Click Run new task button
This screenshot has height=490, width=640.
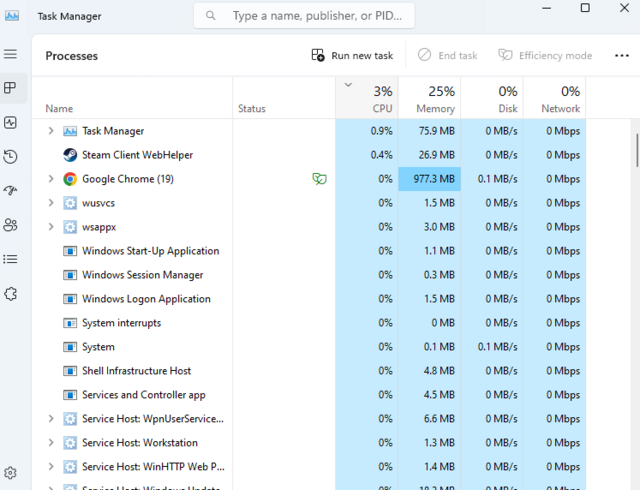(352, 56)
